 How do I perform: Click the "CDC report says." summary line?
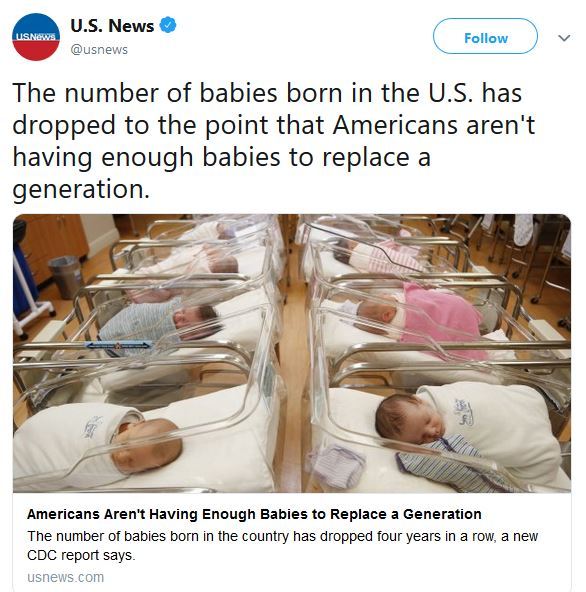(x=81, y=555)
